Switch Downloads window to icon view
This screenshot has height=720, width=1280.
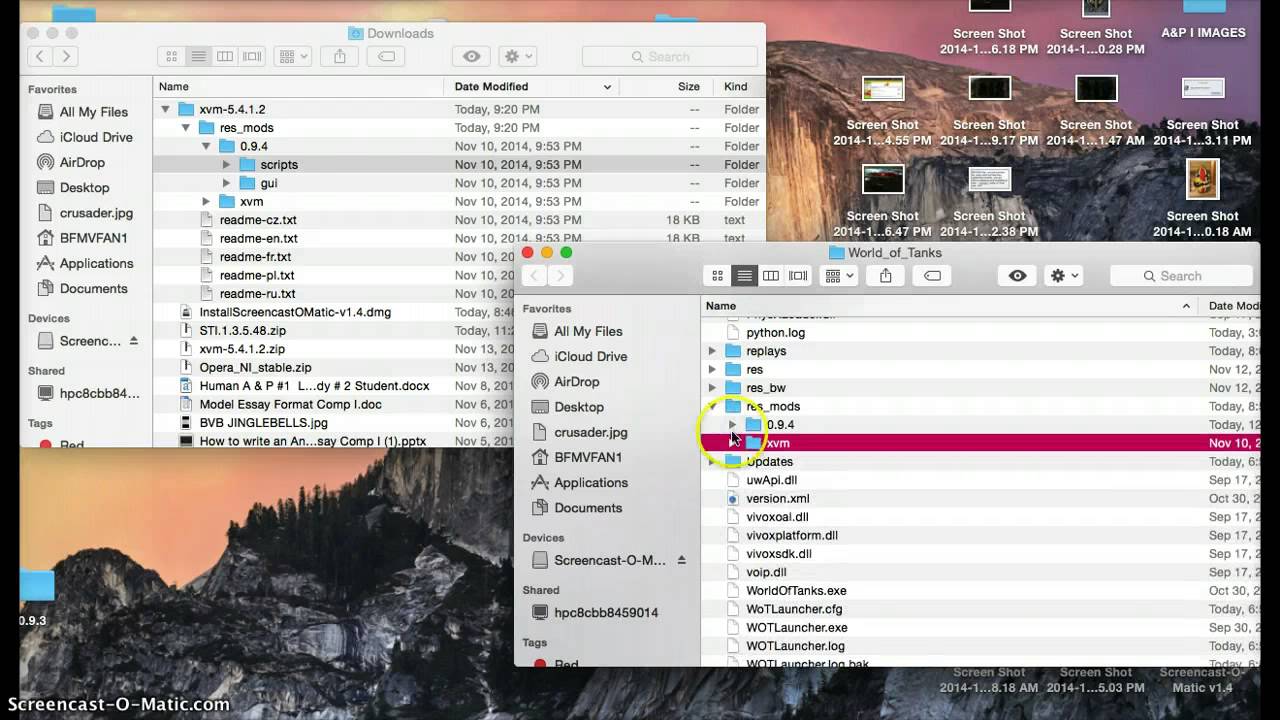point(172,57)
